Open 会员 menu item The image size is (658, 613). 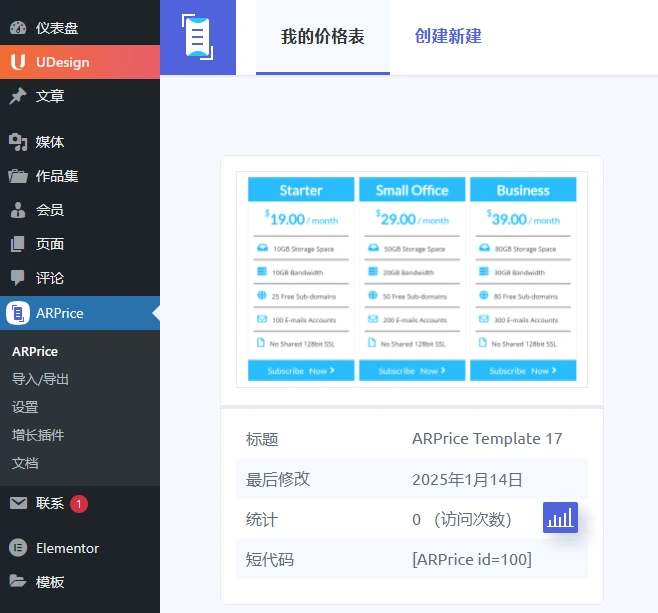(80, 210)
